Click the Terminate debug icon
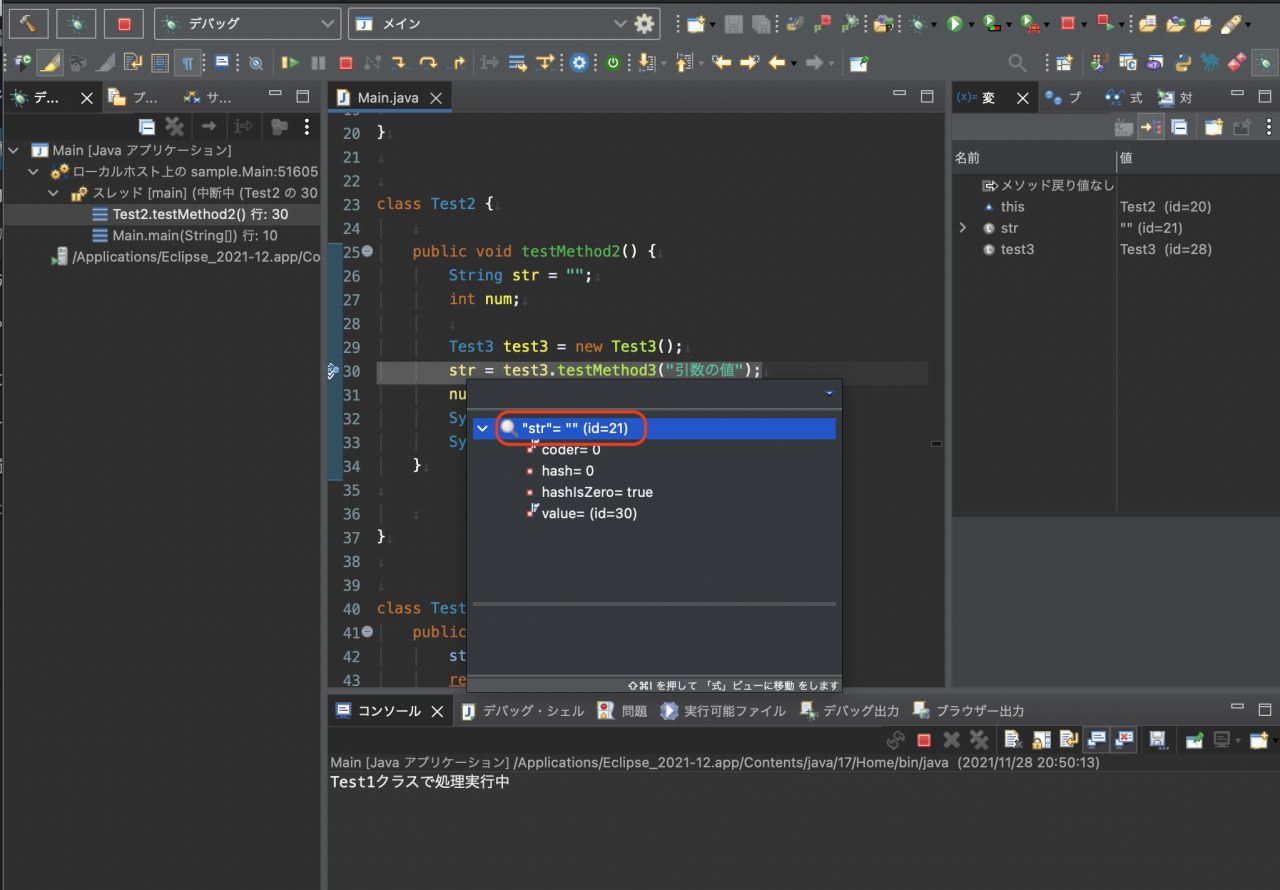The width and height of the screenshot is (1280, 890). [x=344, y=62]
